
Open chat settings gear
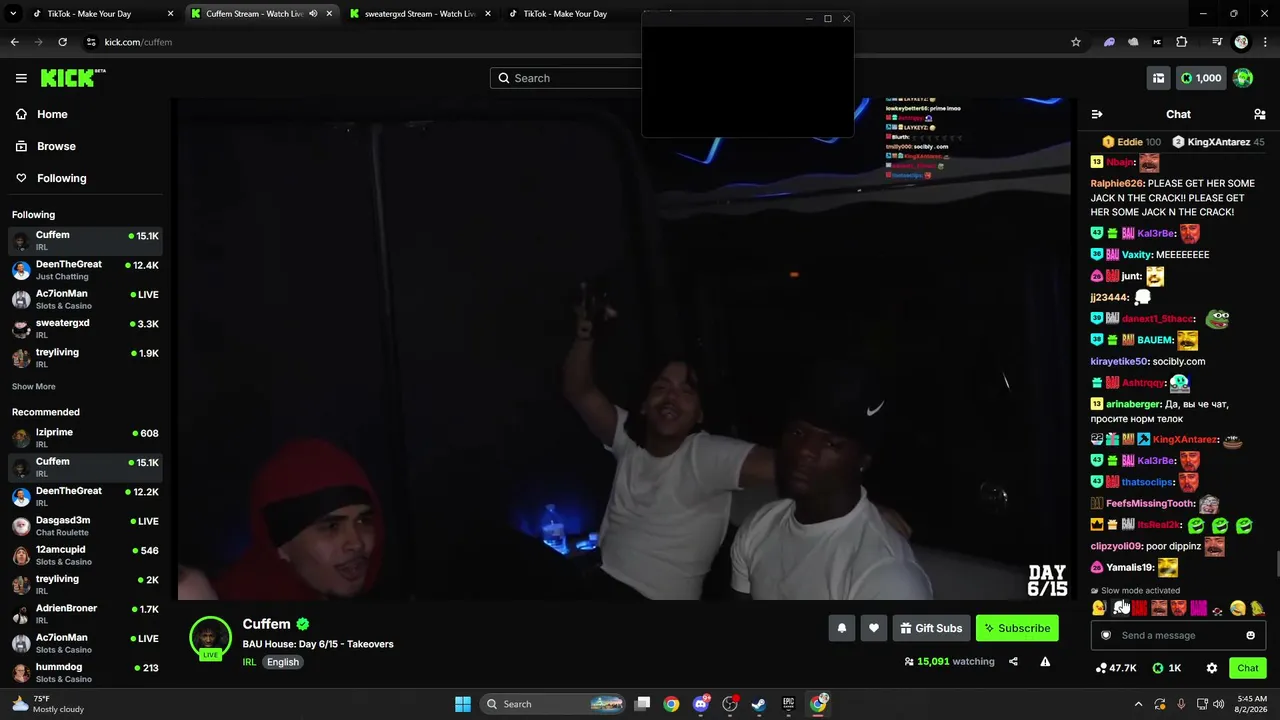pos(1212,668)
